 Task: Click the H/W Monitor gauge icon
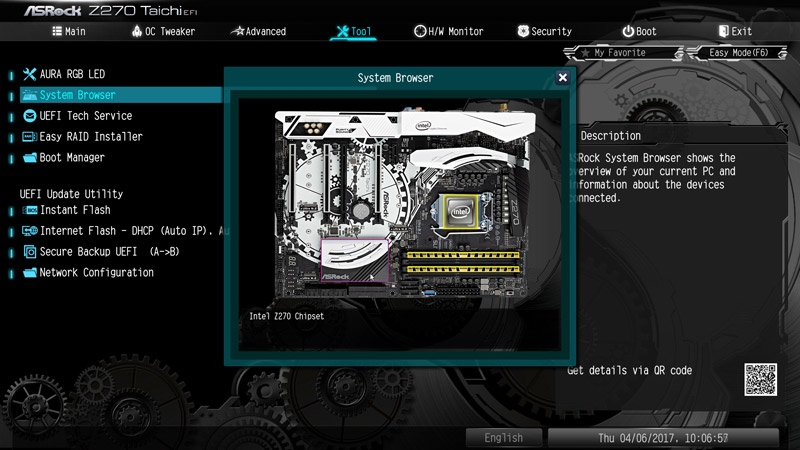(x=419, y=31)
